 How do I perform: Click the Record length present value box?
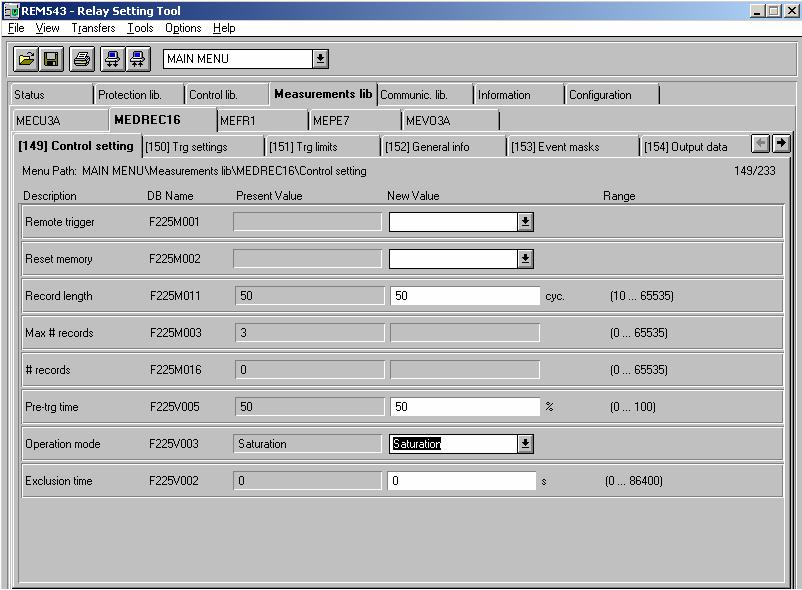click(x=309, y=296)
